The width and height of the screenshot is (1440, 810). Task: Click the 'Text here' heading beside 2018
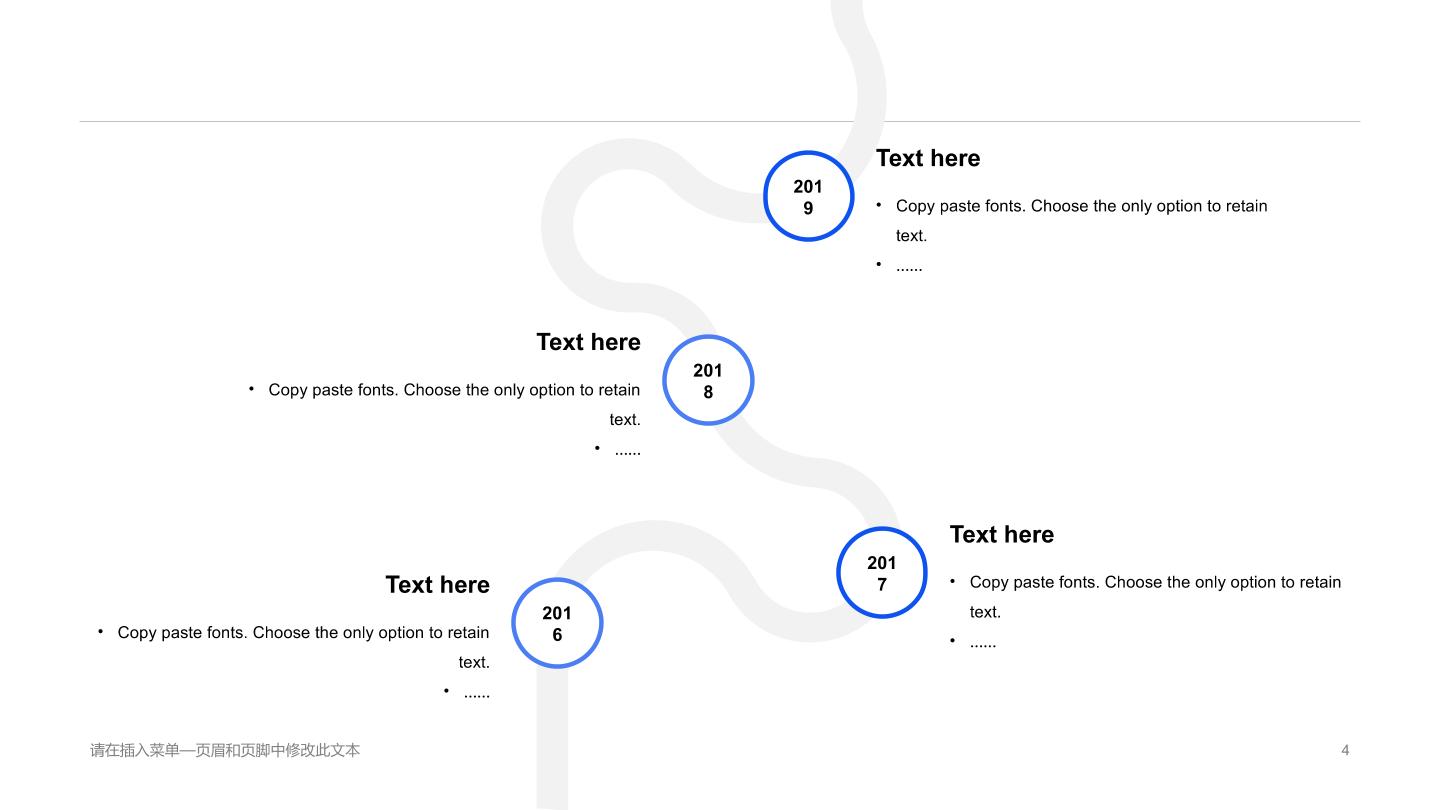588,342
